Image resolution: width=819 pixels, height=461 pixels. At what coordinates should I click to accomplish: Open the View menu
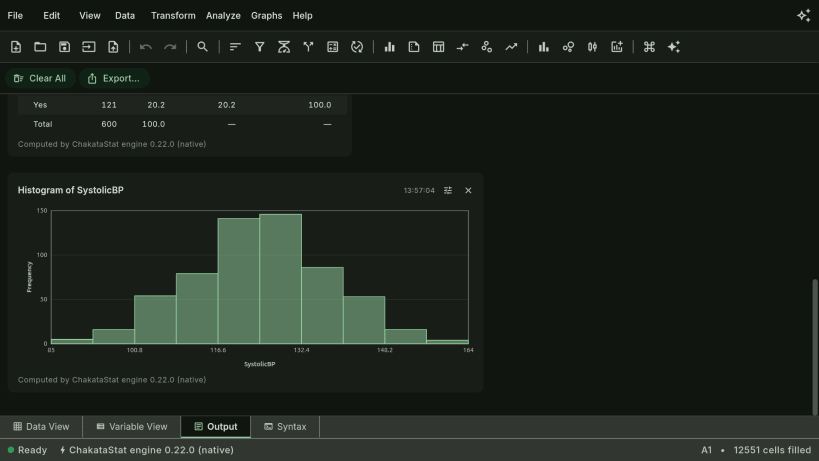click(90, 16)
